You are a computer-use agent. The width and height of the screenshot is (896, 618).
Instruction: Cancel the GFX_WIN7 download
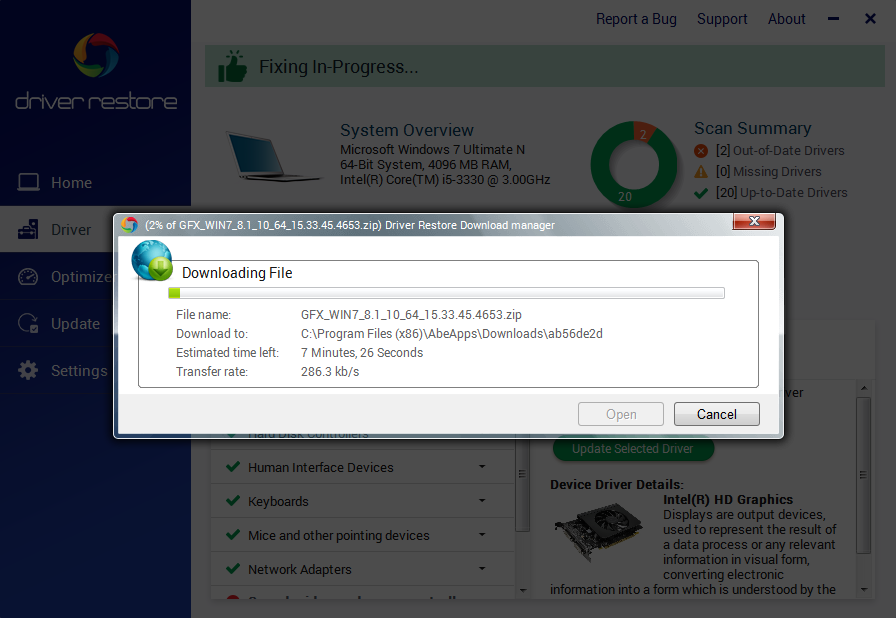point(716,414)
